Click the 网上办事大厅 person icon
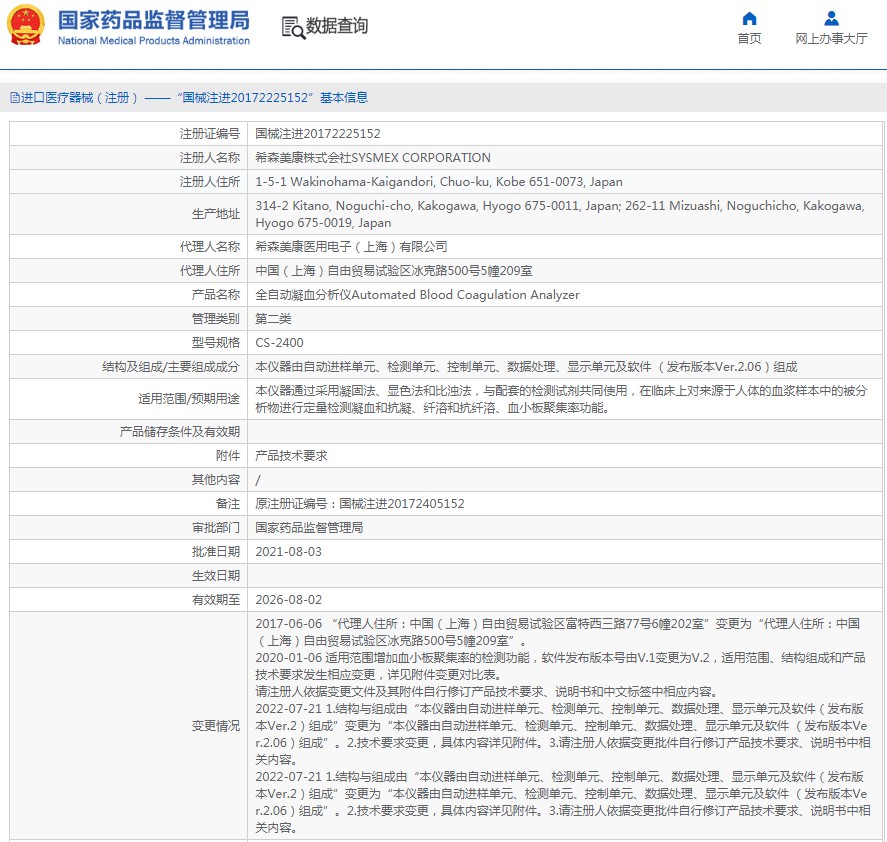The height and width of the screenshot is (842, 887). (x=831, y=19)
